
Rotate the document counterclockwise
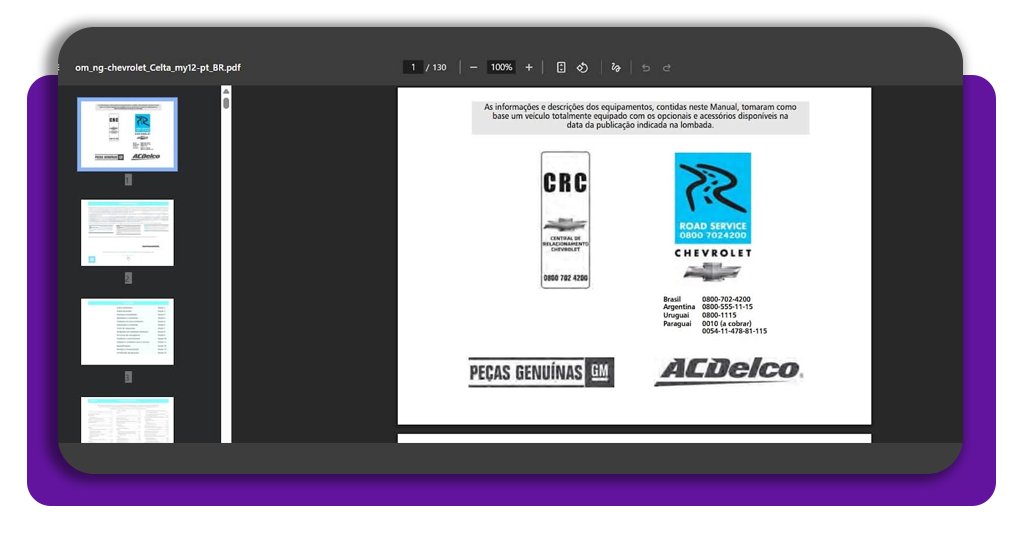click(x=582, y=67)
